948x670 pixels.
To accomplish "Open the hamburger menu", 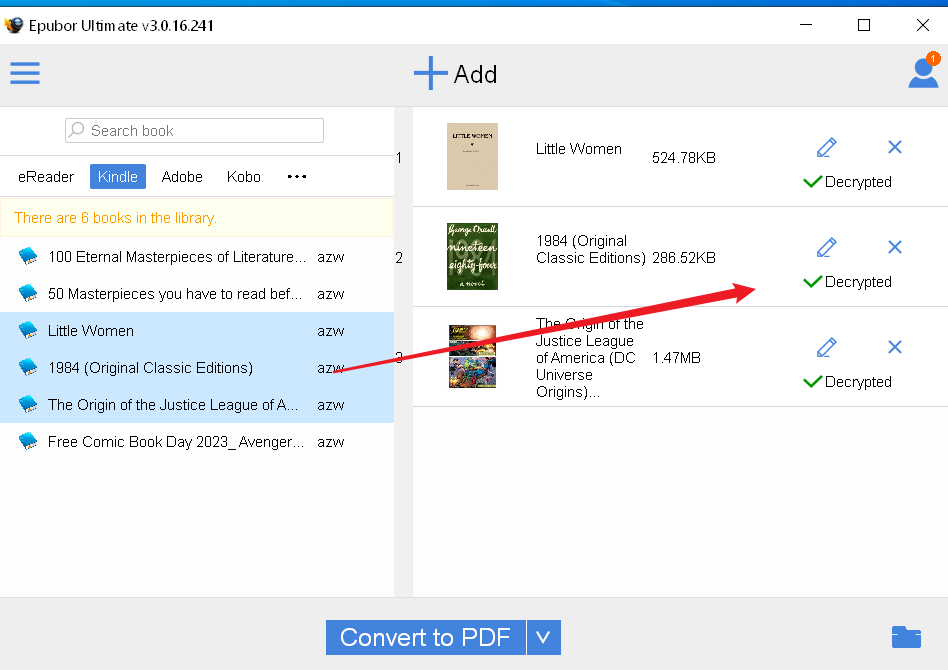I will click(x=25, y=73).
